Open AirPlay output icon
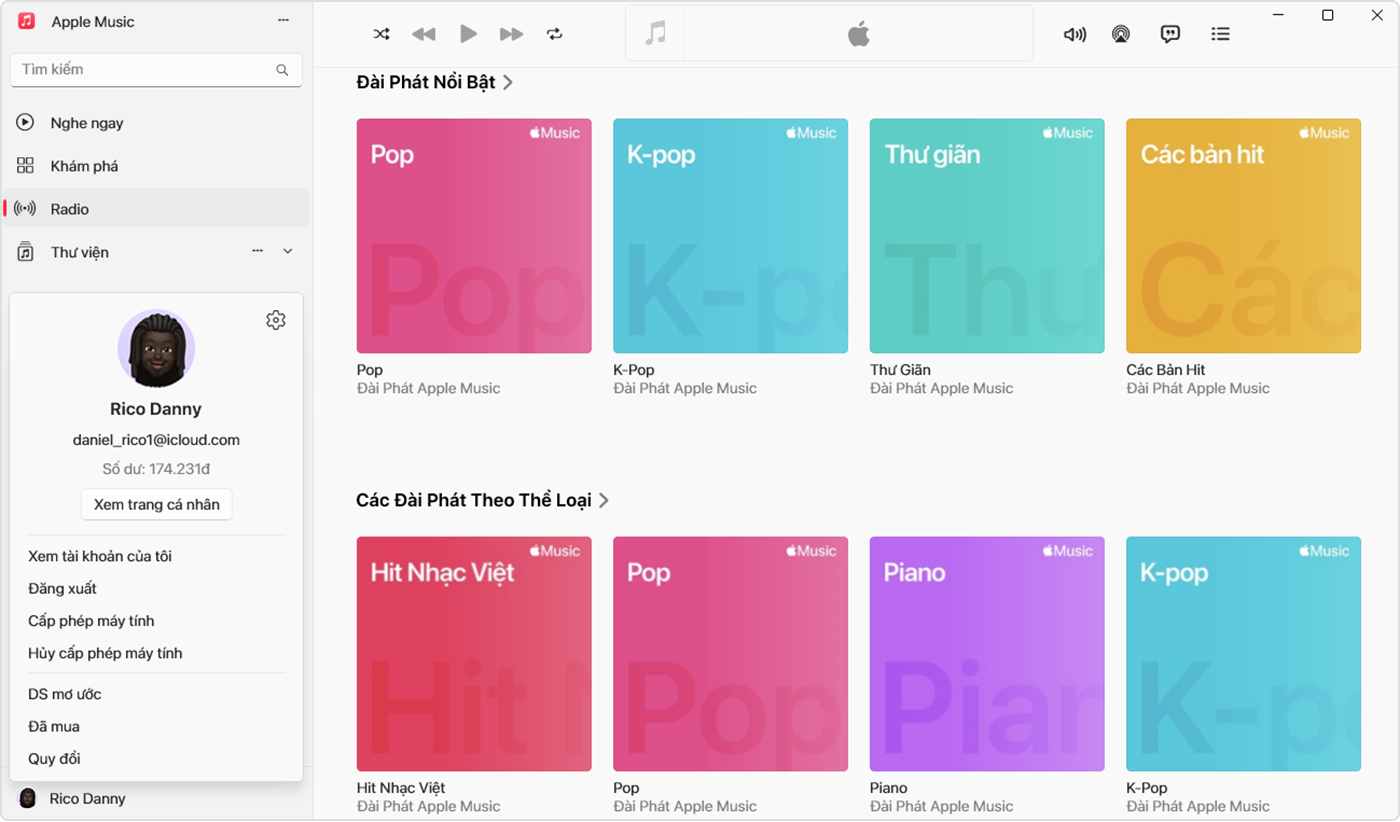The image size is (1400, 822). pos(1121,34)
